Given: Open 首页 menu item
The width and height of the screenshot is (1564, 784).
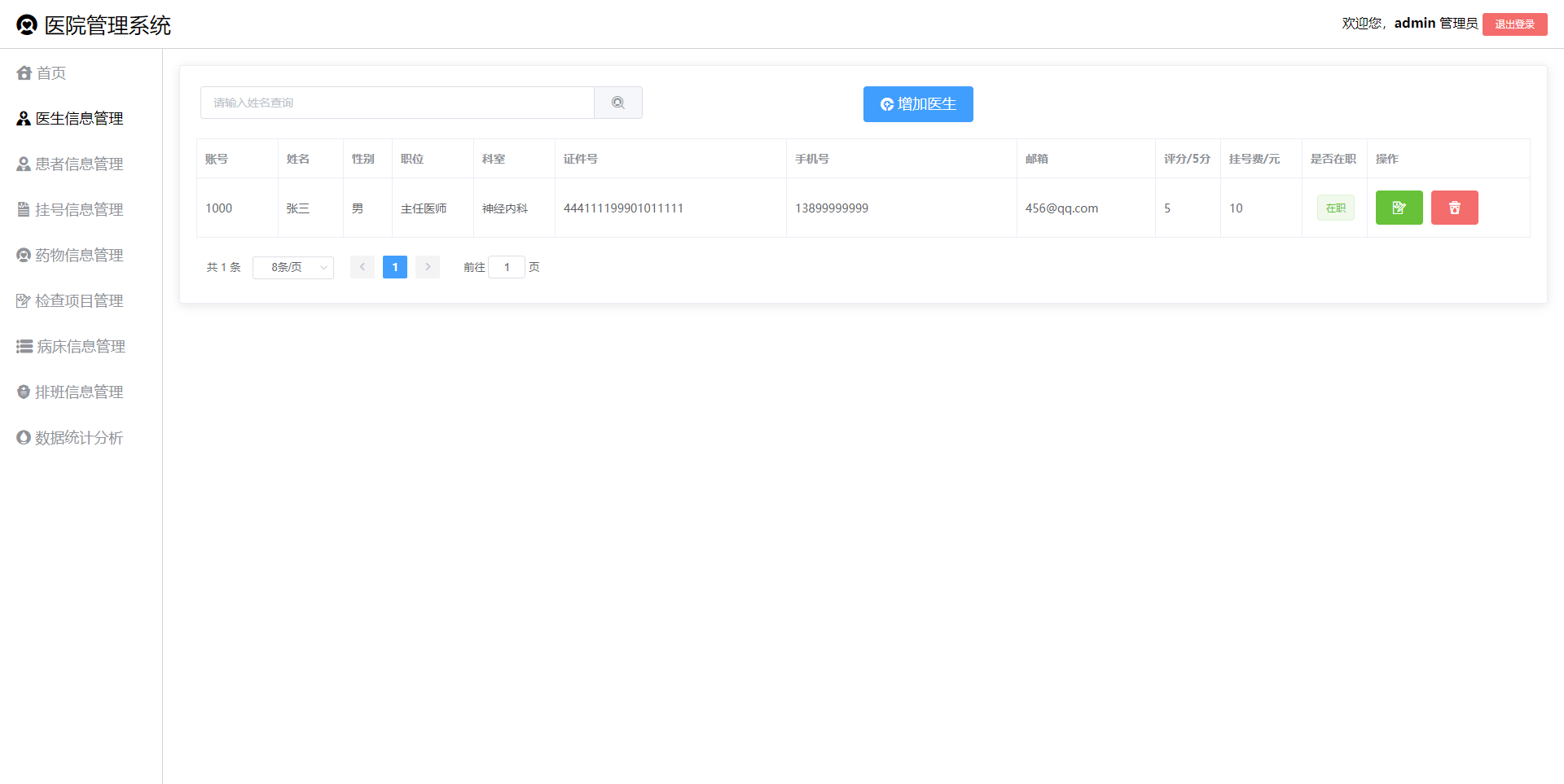Looking at the screenshot, I should [81, 73].
